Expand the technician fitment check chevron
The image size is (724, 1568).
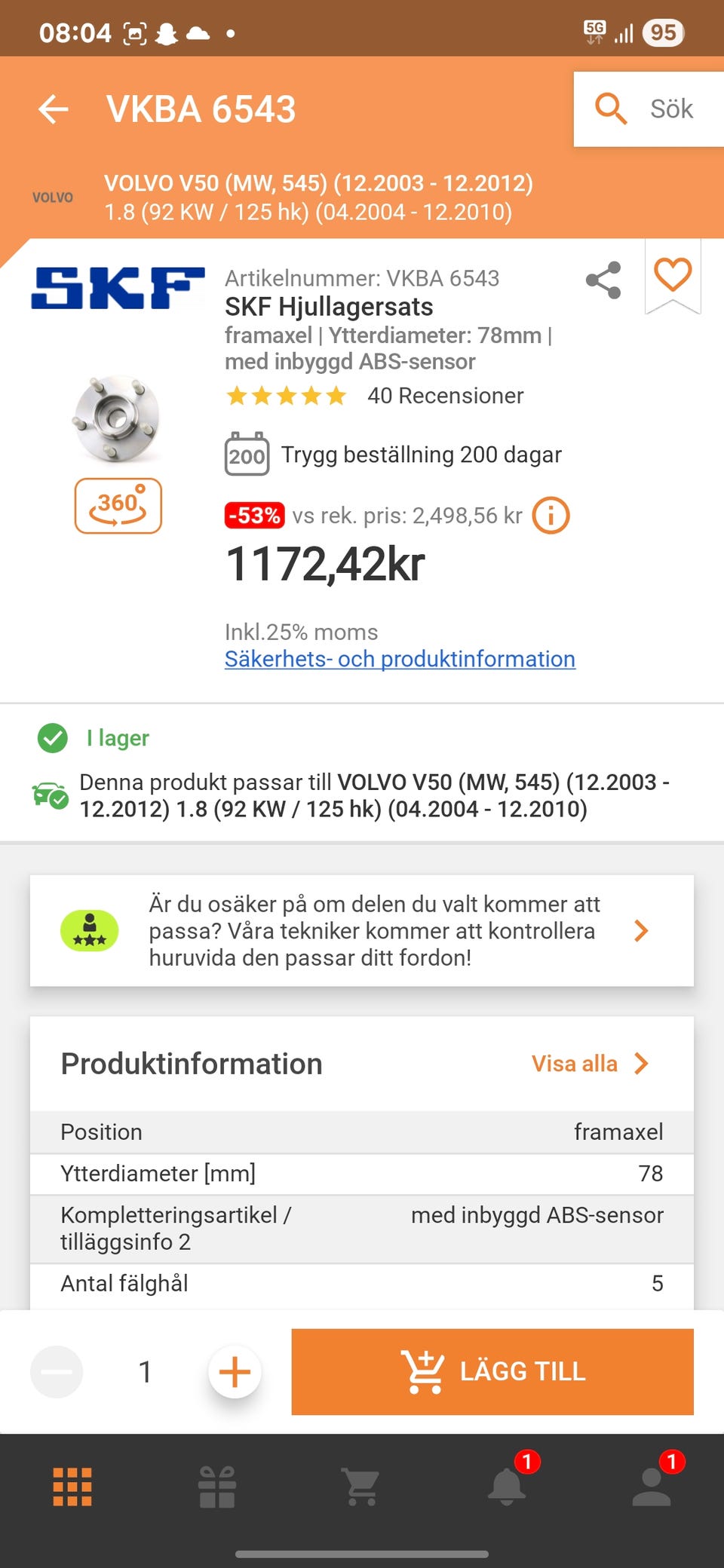point(641,931)
